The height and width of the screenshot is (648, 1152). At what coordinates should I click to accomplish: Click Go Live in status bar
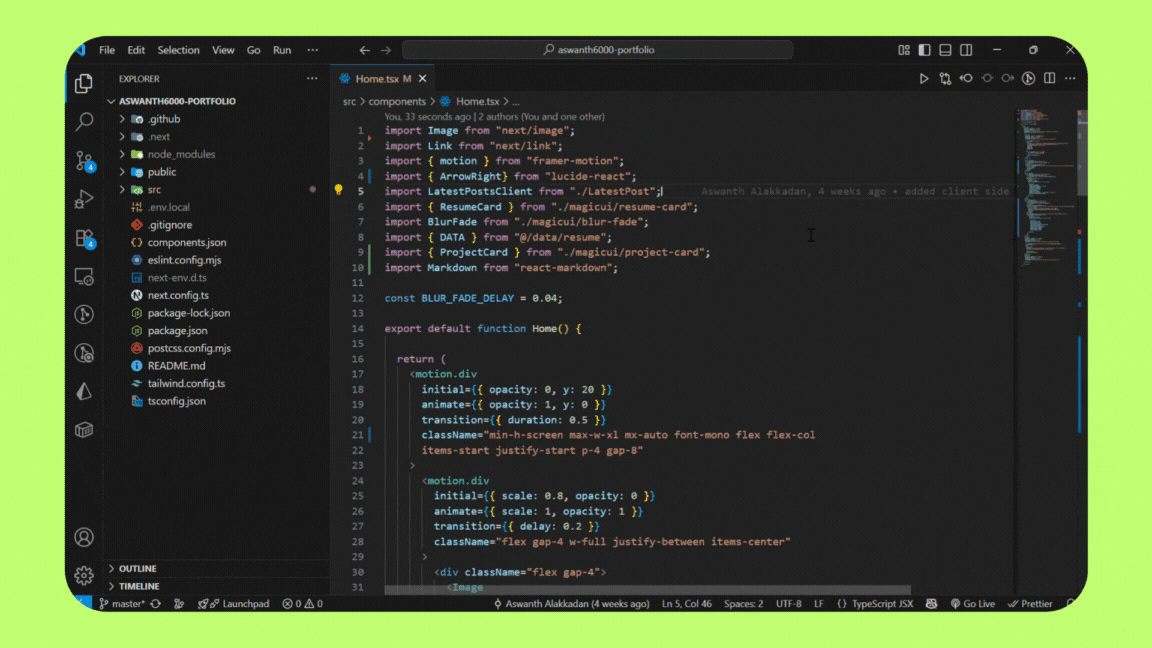point(972,604)
